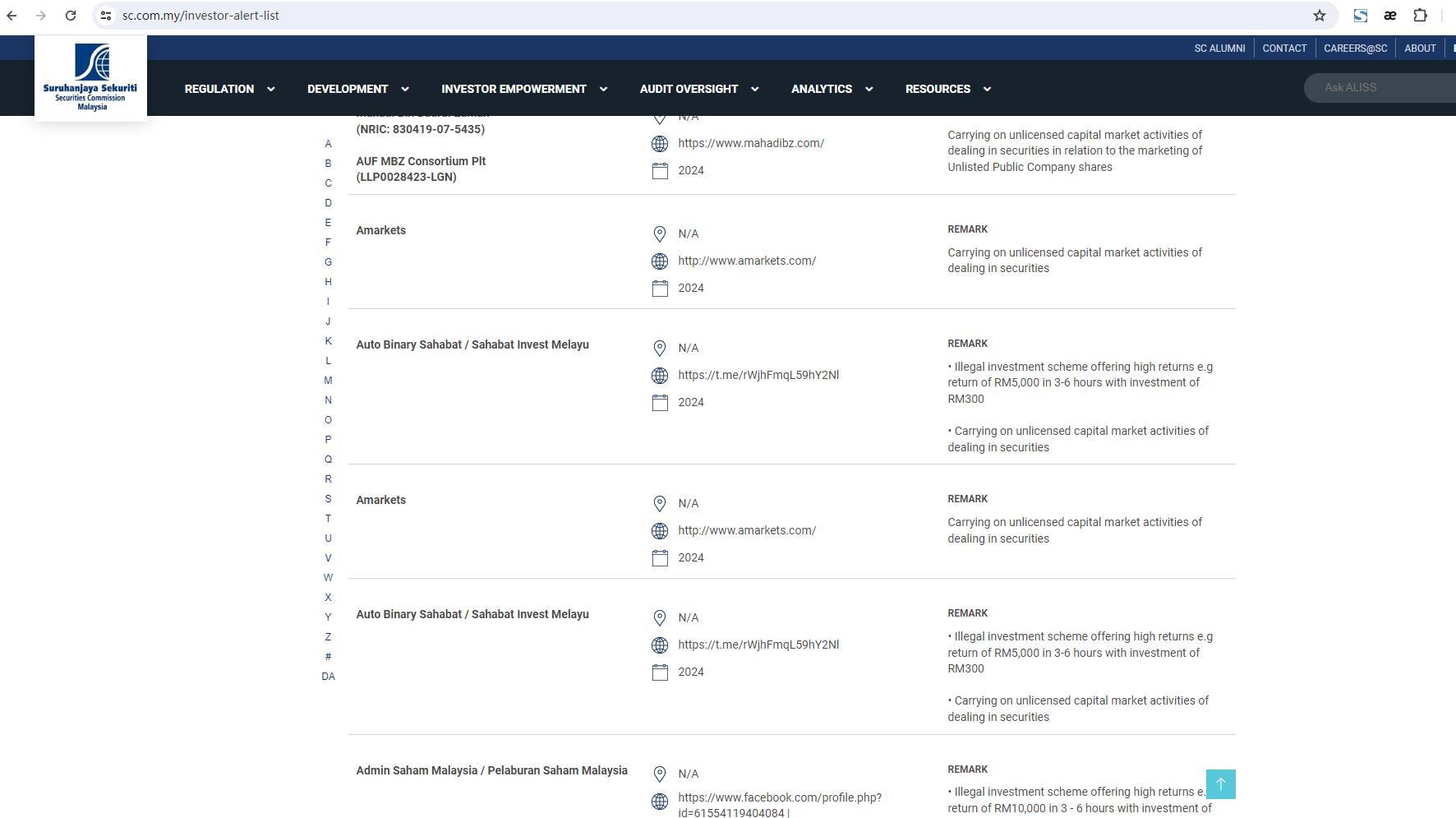This screenshot has width=1456, height=818.
Task: Open the mahadibz.com website link
Action: tap(751, 143)
